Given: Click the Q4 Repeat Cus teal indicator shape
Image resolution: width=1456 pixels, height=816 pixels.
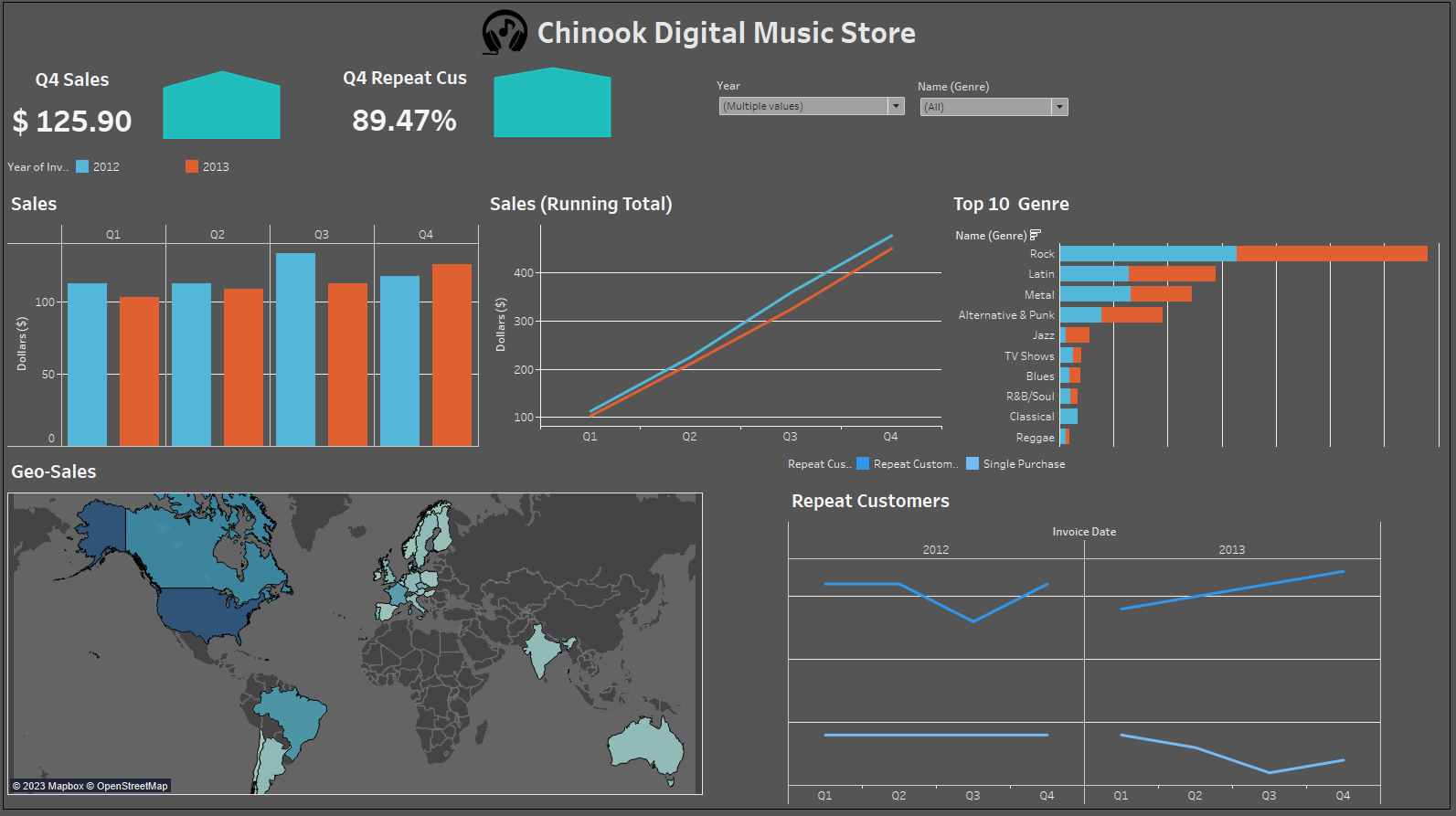Looking at the screenshot, I should (552, 103).
